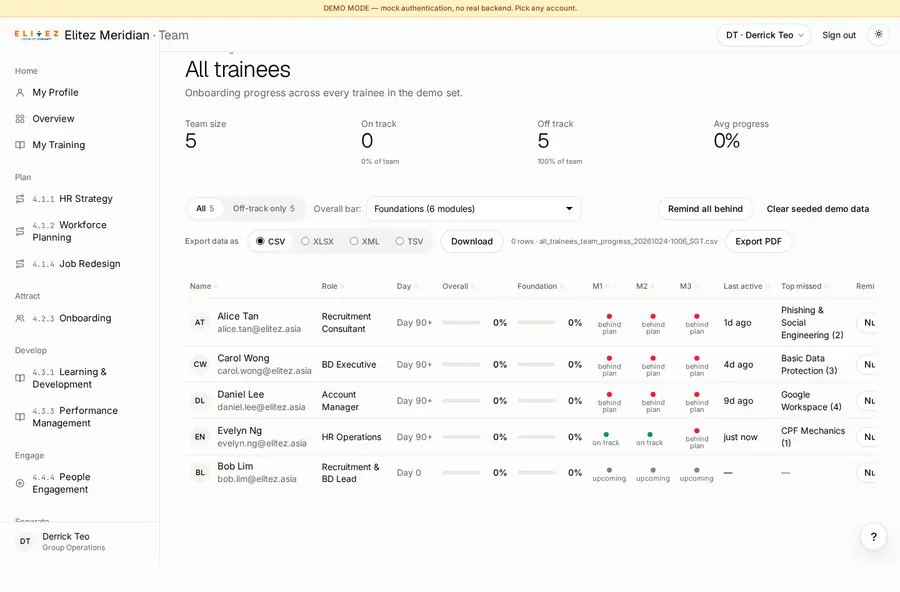This screenshot has height=592, width=900.
Task: Select the TSV export format
Action: pos(409,242)
